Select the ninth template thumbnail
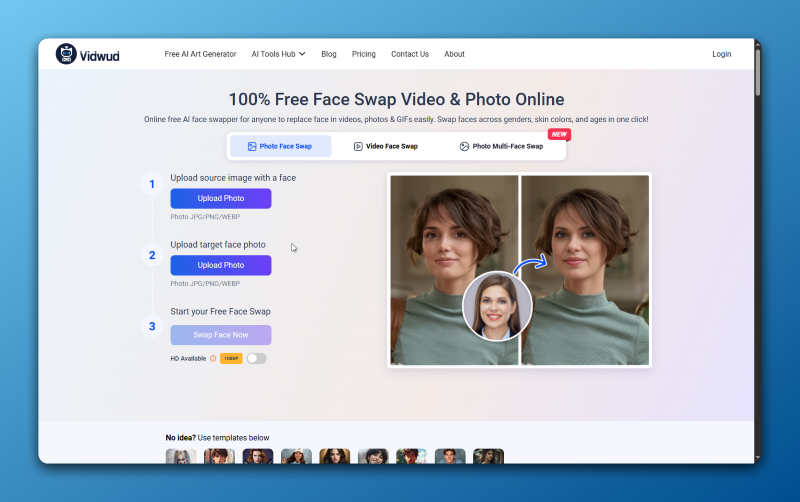 tap(489, 456)
